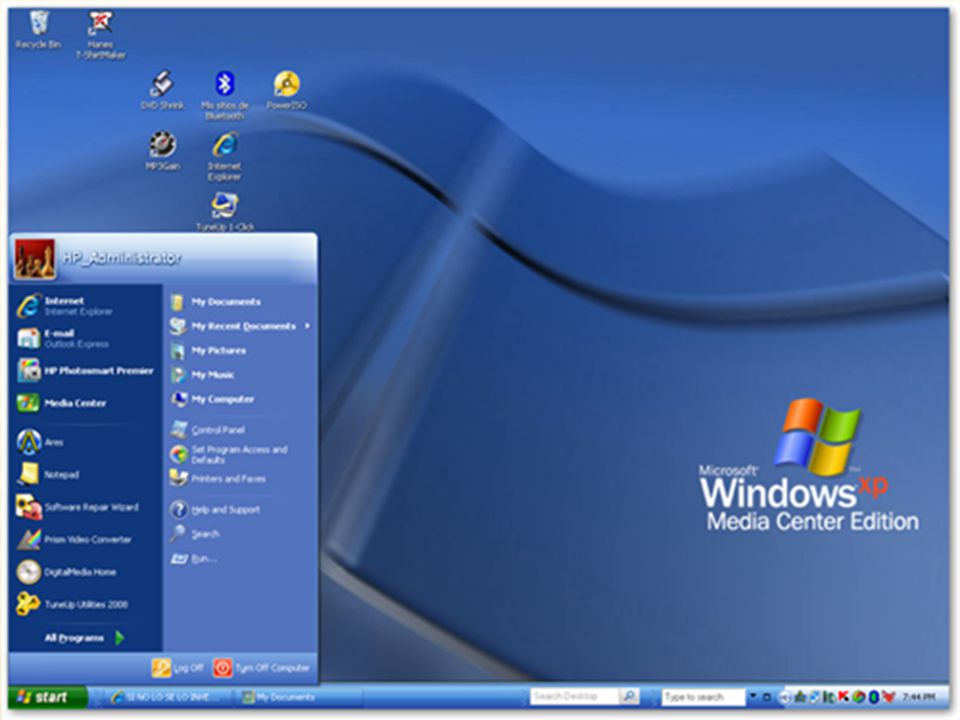Click the green bars tray icon
960x720 pixels.
click(x=828, y=697)
